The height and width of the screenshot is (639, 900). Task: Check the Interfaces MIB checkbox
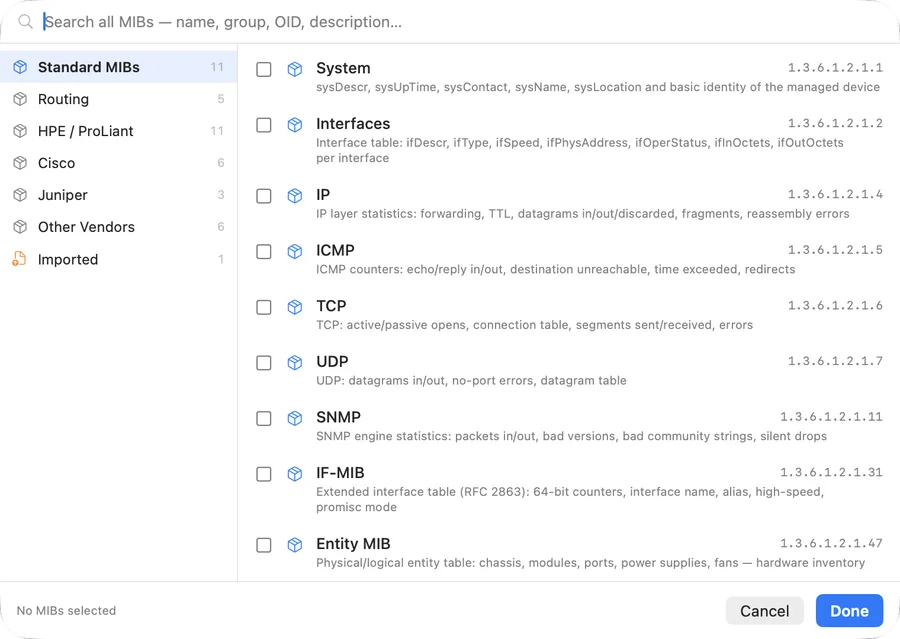[x=264, y=125]
